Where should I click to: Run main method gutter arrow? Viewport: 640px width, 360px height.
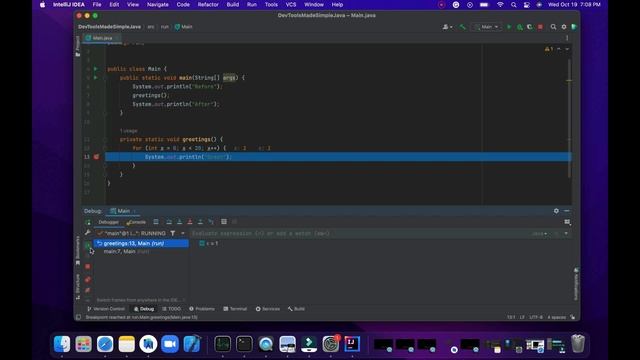pos(96,77)
